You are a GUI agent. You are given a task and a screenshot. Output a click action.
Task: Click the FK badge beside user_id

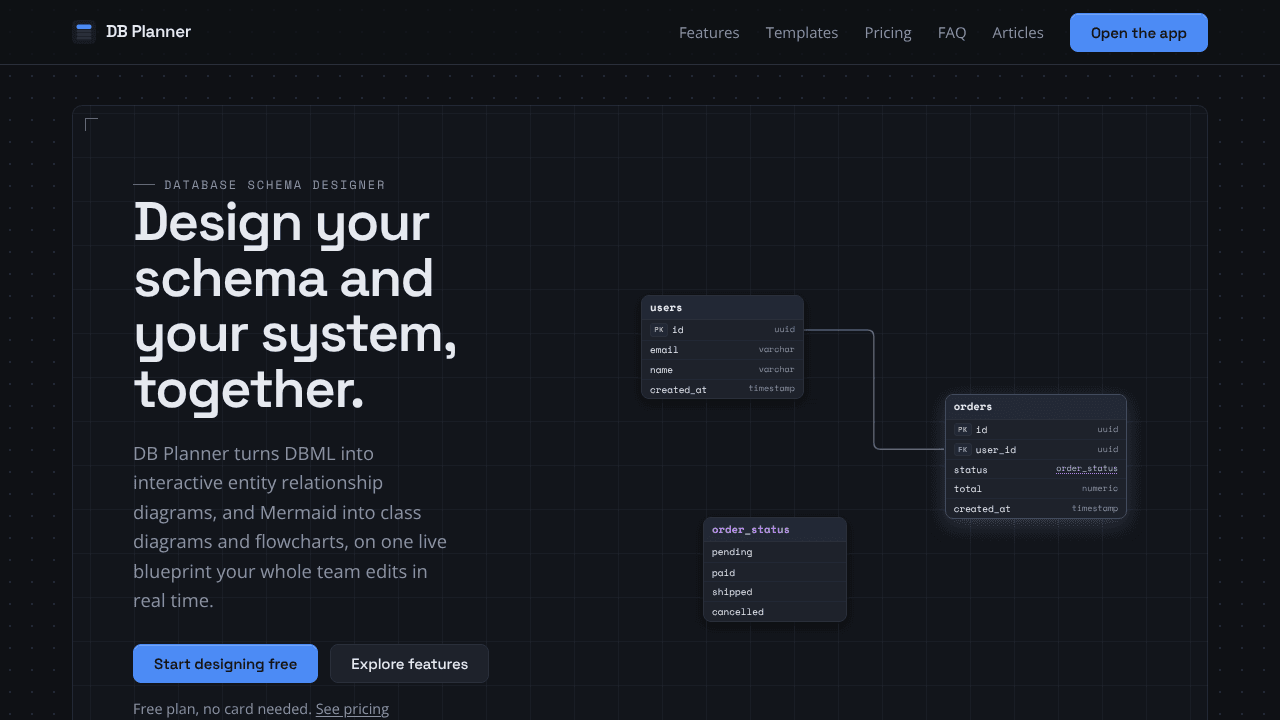click(962, 449)
